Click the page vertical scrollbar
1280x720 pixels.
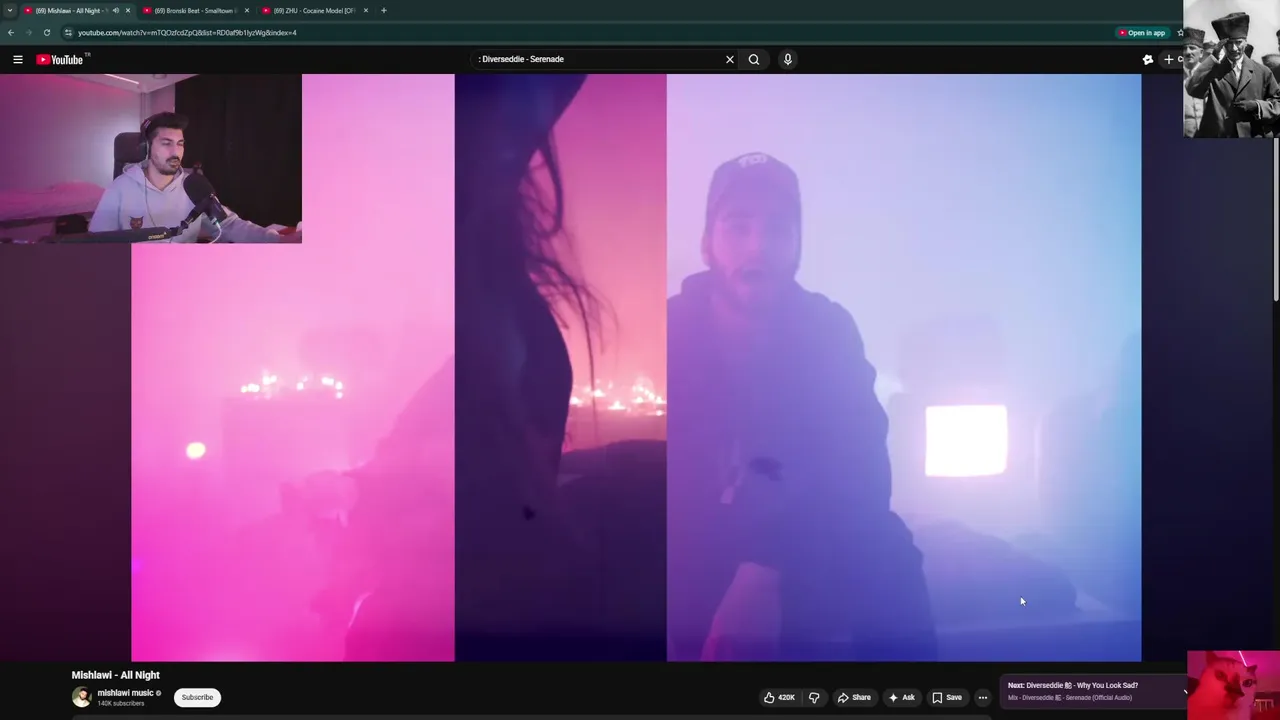[x=1276, y=218]
